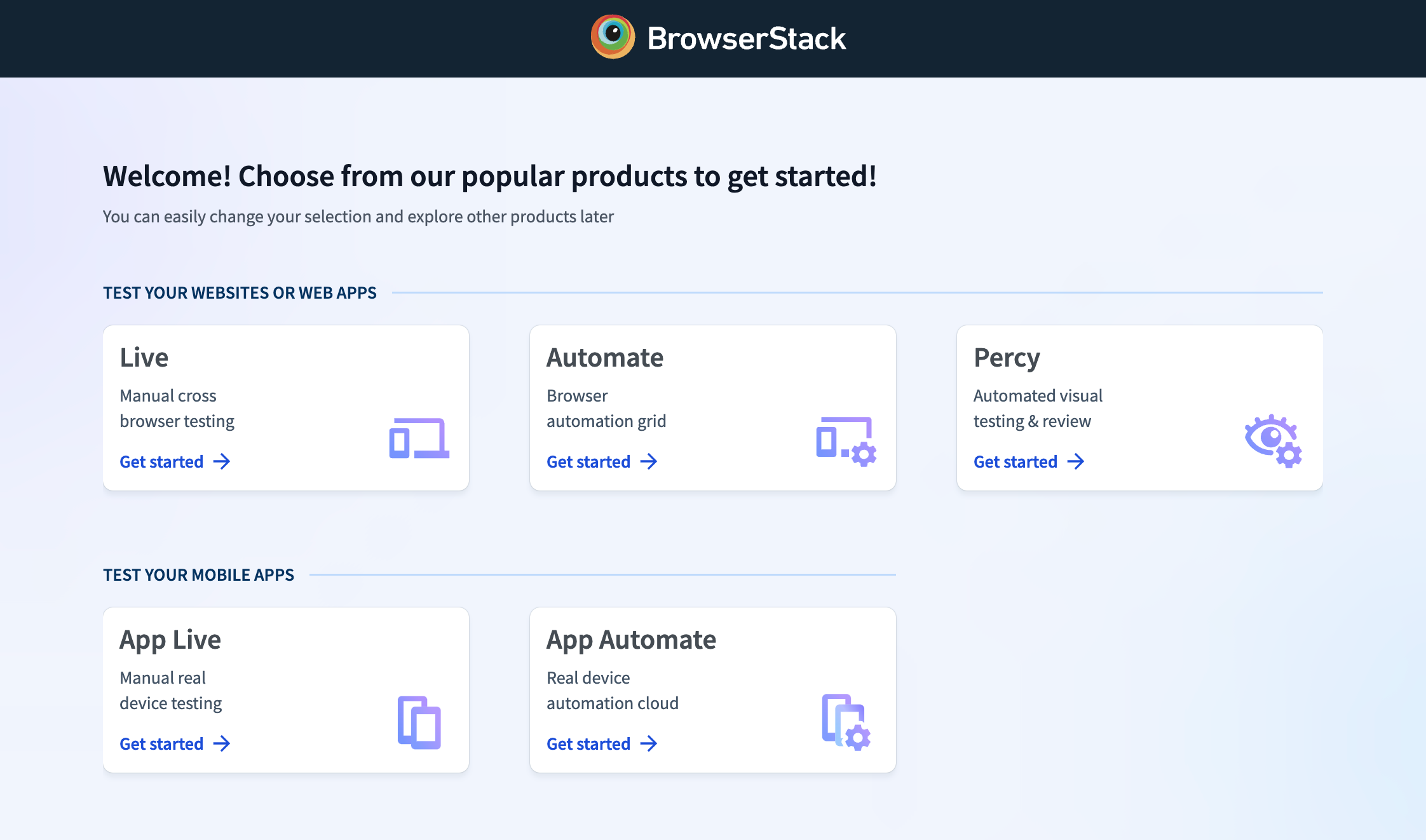Select the Automate card title

605,358
